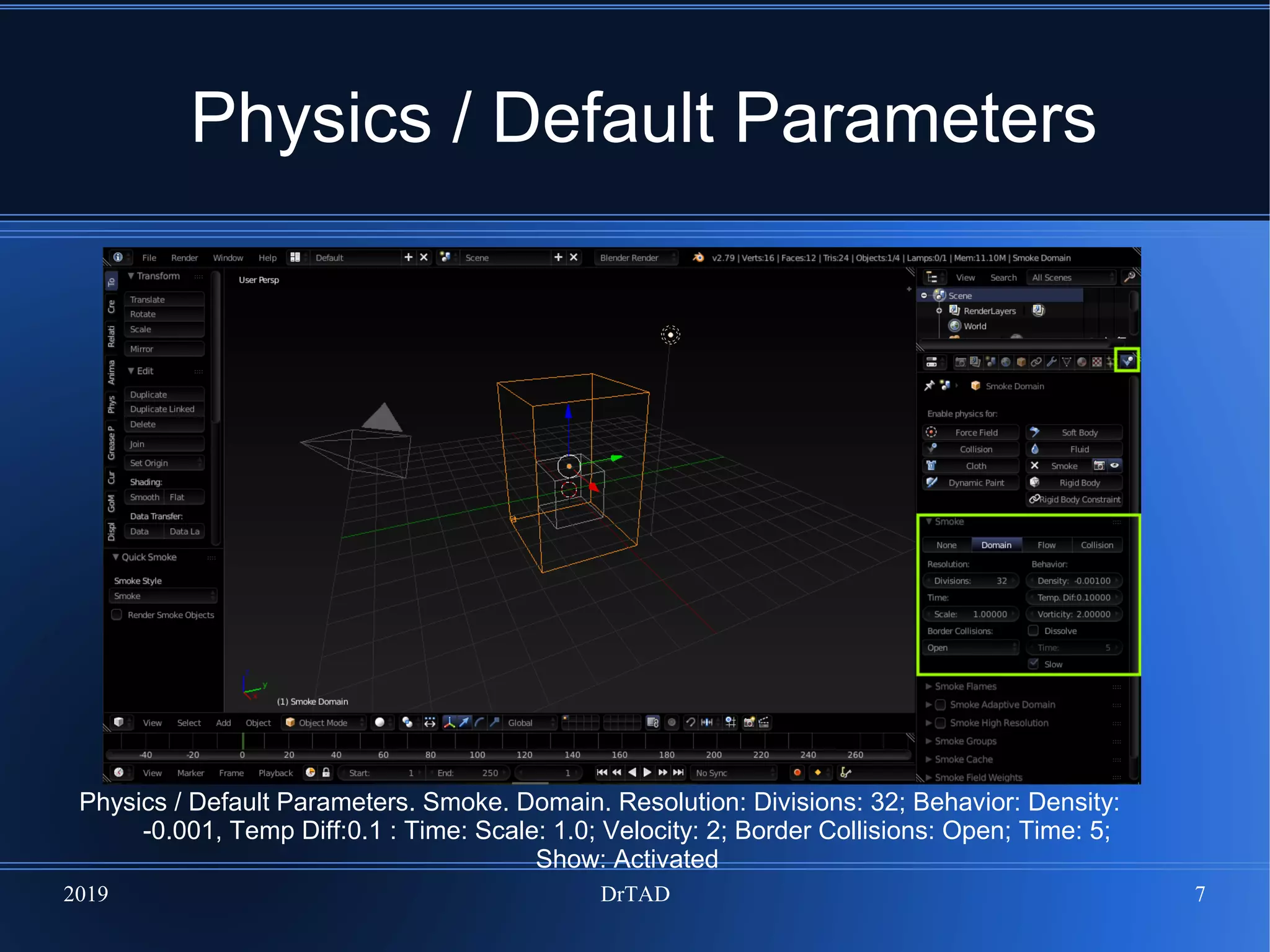Click the Vorticity value slider
This screenshot has height=952, width=1270.
pos(1074,614)
